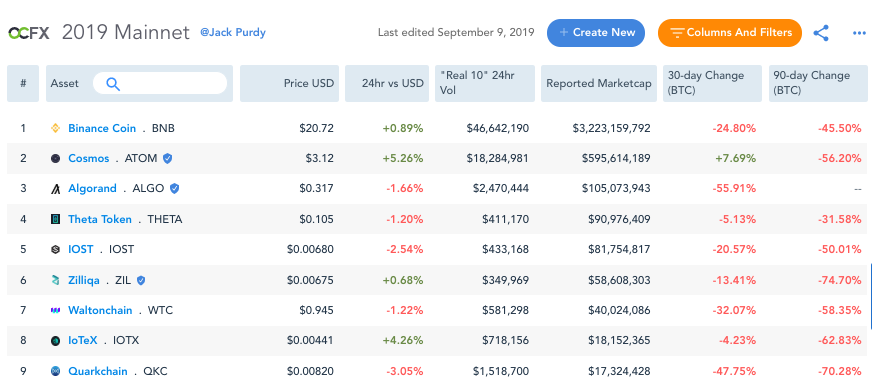Click the magnifier icon in Asset search
The height and width of the screenshot is (392, 872).
[113, 84]
